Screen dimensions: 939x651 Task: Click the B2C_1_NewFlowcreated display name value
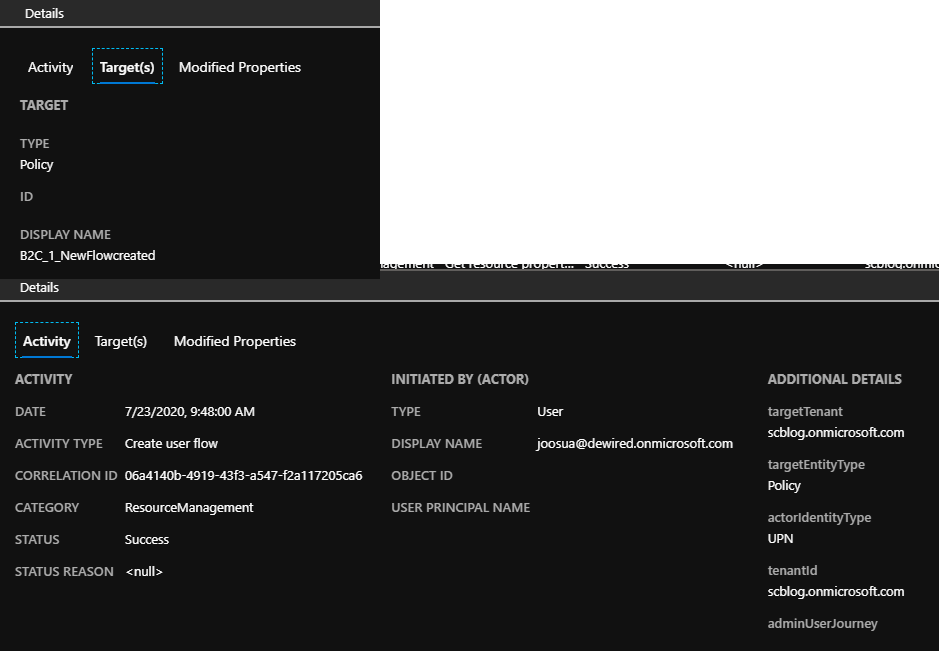pyautogui.click(x=88, y=255)
